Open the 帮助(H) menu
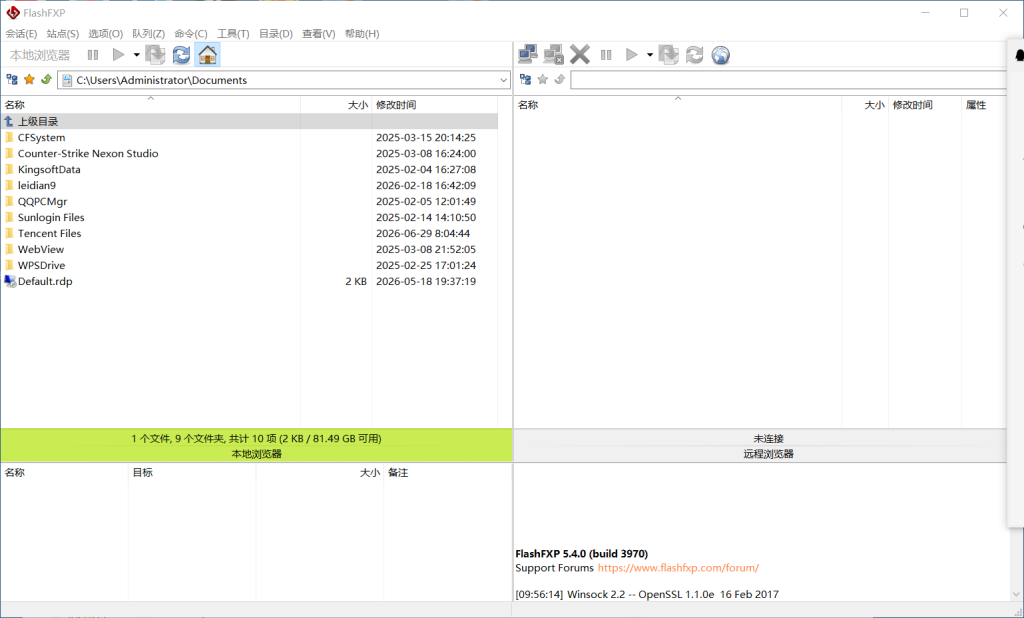This screenshot has width=1024, height=618. pyautogui.click(x=362, y=34)
